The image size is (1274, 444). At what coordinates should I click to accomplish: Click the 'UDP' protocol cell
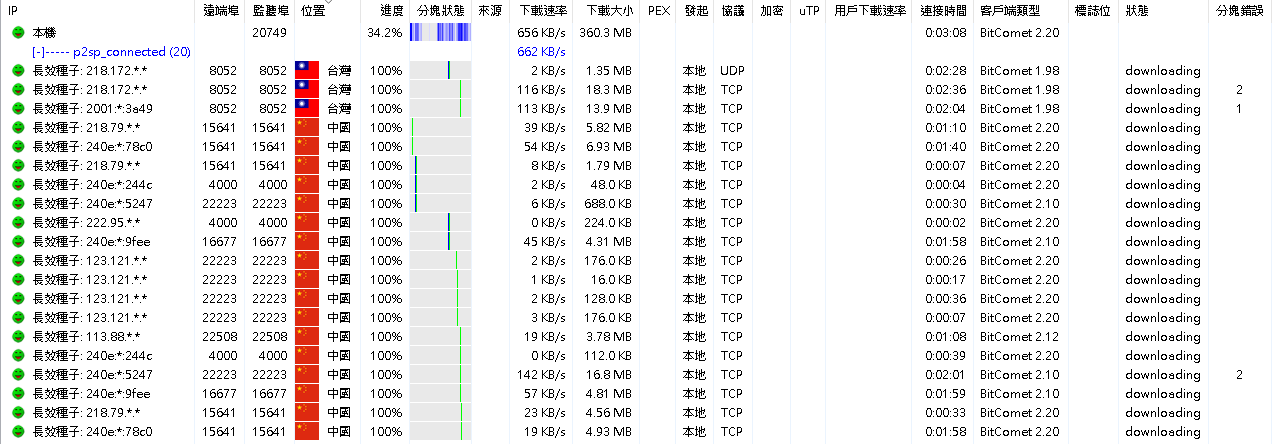(732, 71)
